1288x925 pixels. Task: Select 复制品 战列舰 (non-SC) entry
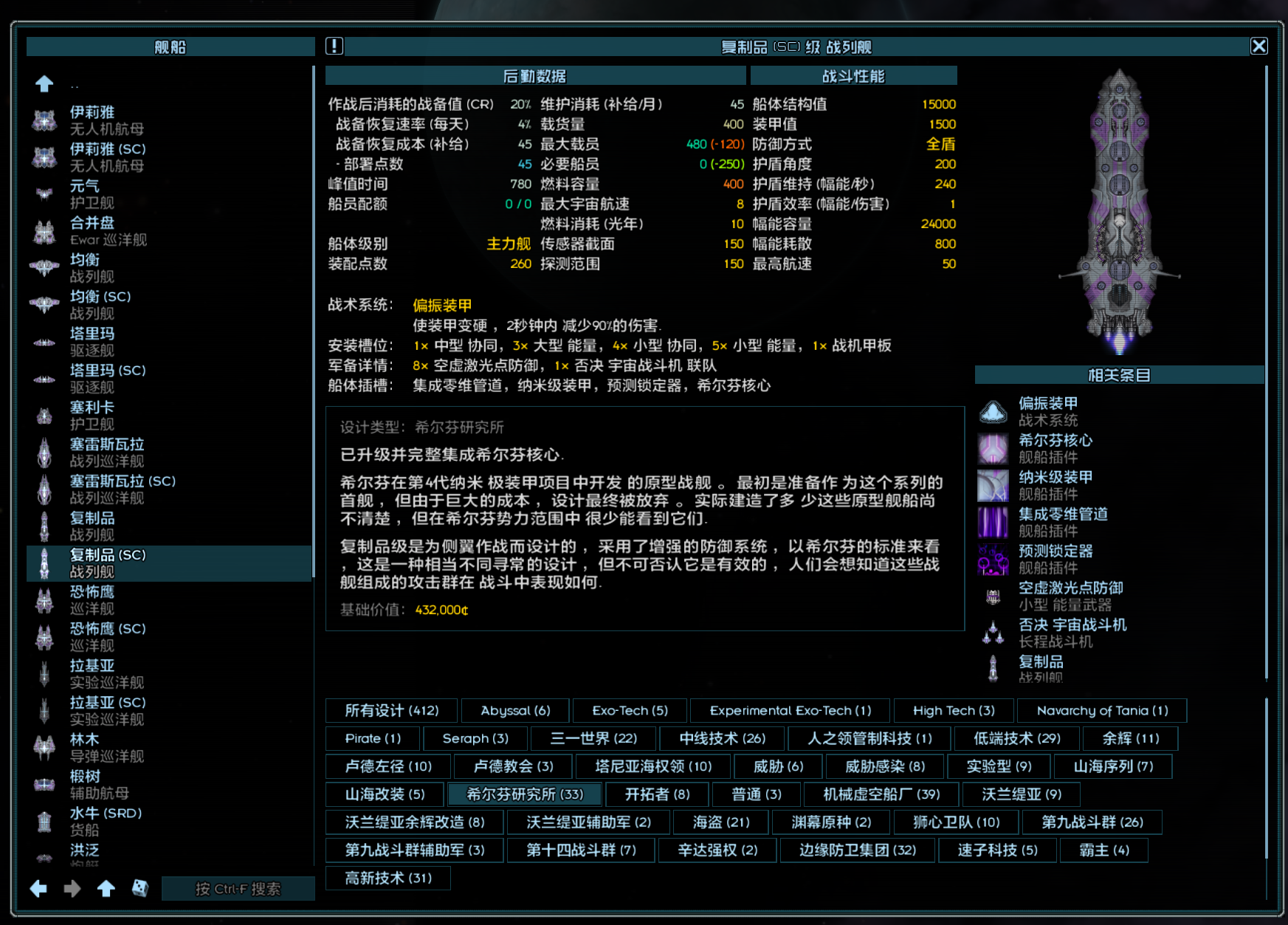170,526
